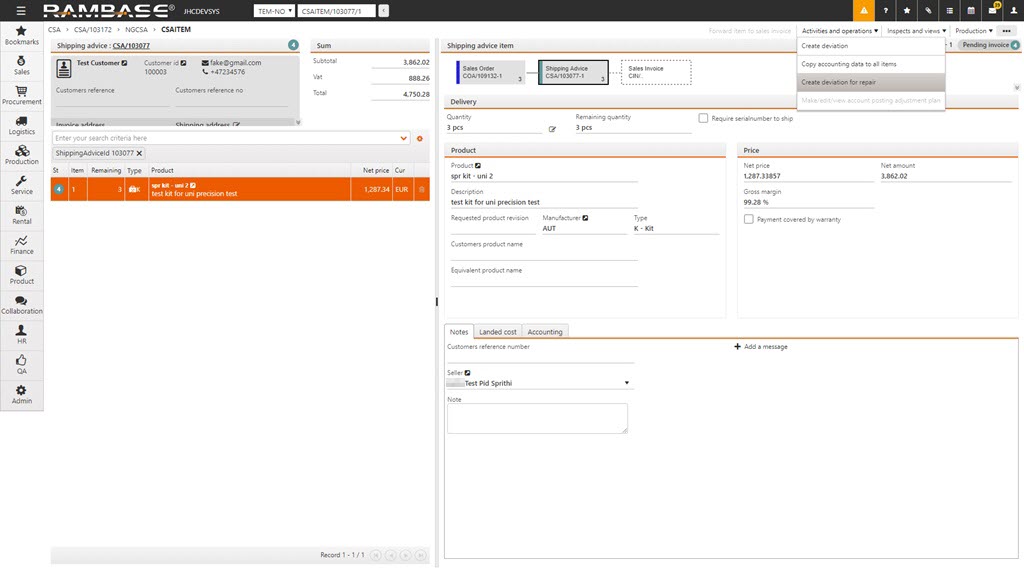Remove the ShippingAdviceId 103077 filter
The height and width of the screenshot is (570, 1024).
pos(140,153)
